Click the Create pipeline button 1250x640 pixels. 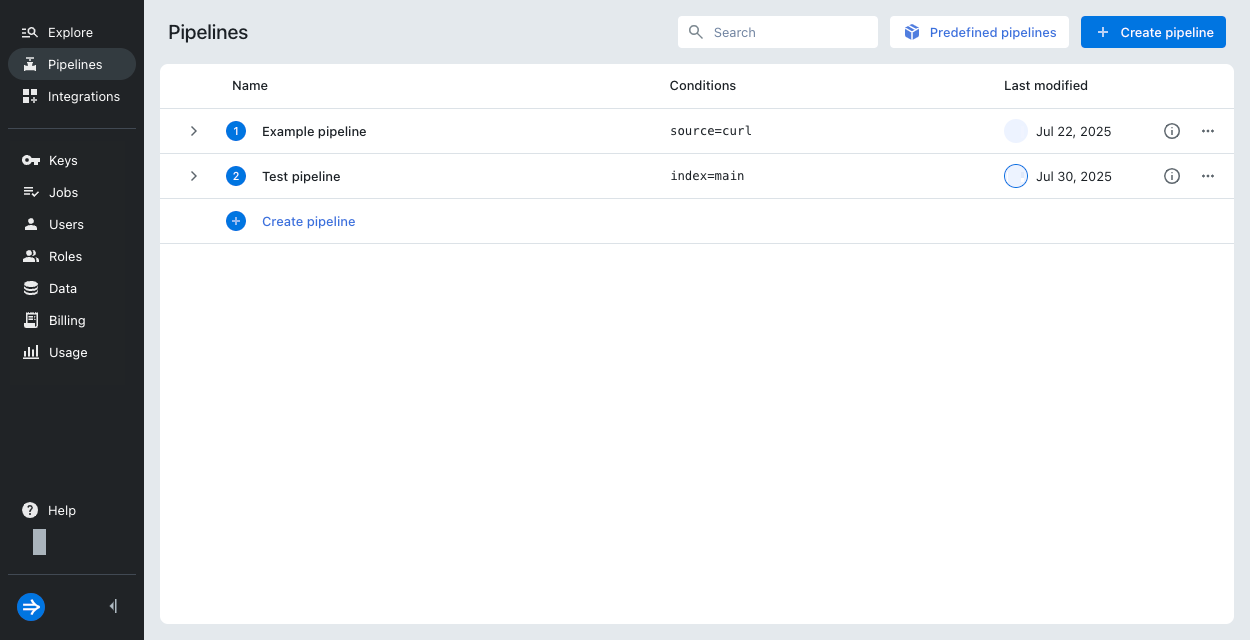tap(1153, 32)
